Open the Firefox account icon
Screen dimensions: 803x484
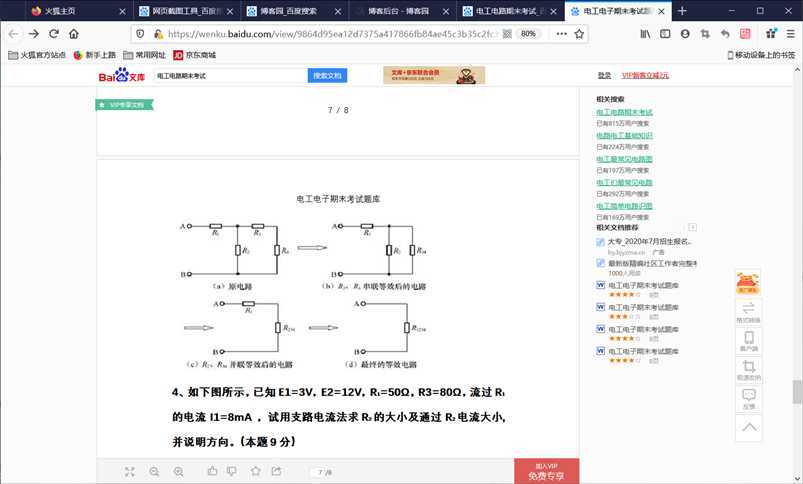(685, 34)
